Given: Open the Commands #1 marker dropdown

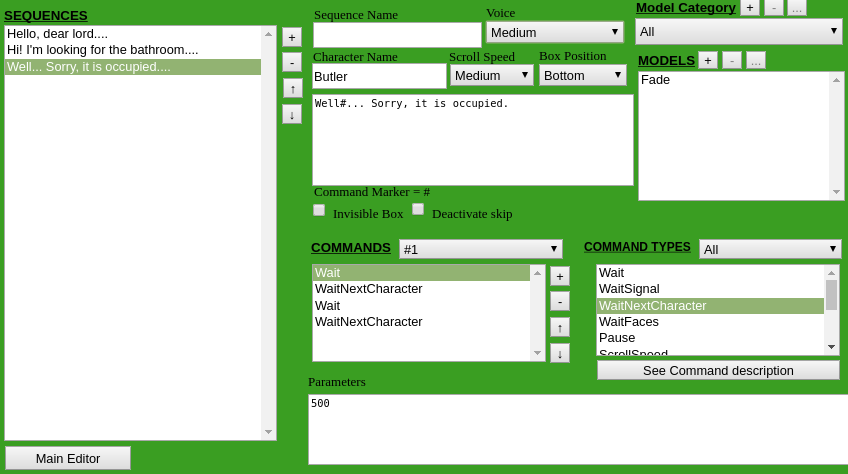Looking at the screenshot, I should click(x=481, y=249).
